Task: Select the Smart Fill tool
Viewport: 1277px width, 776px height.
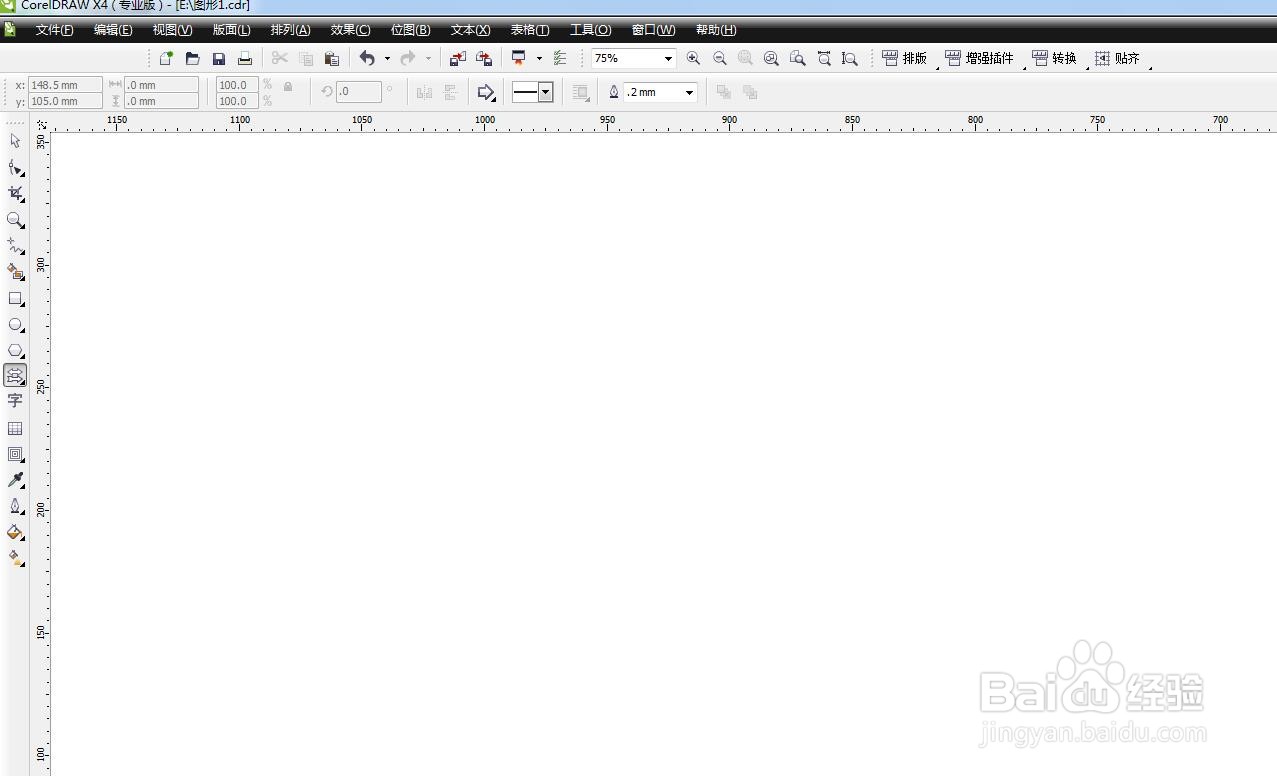Action: (x=15, y=272)
